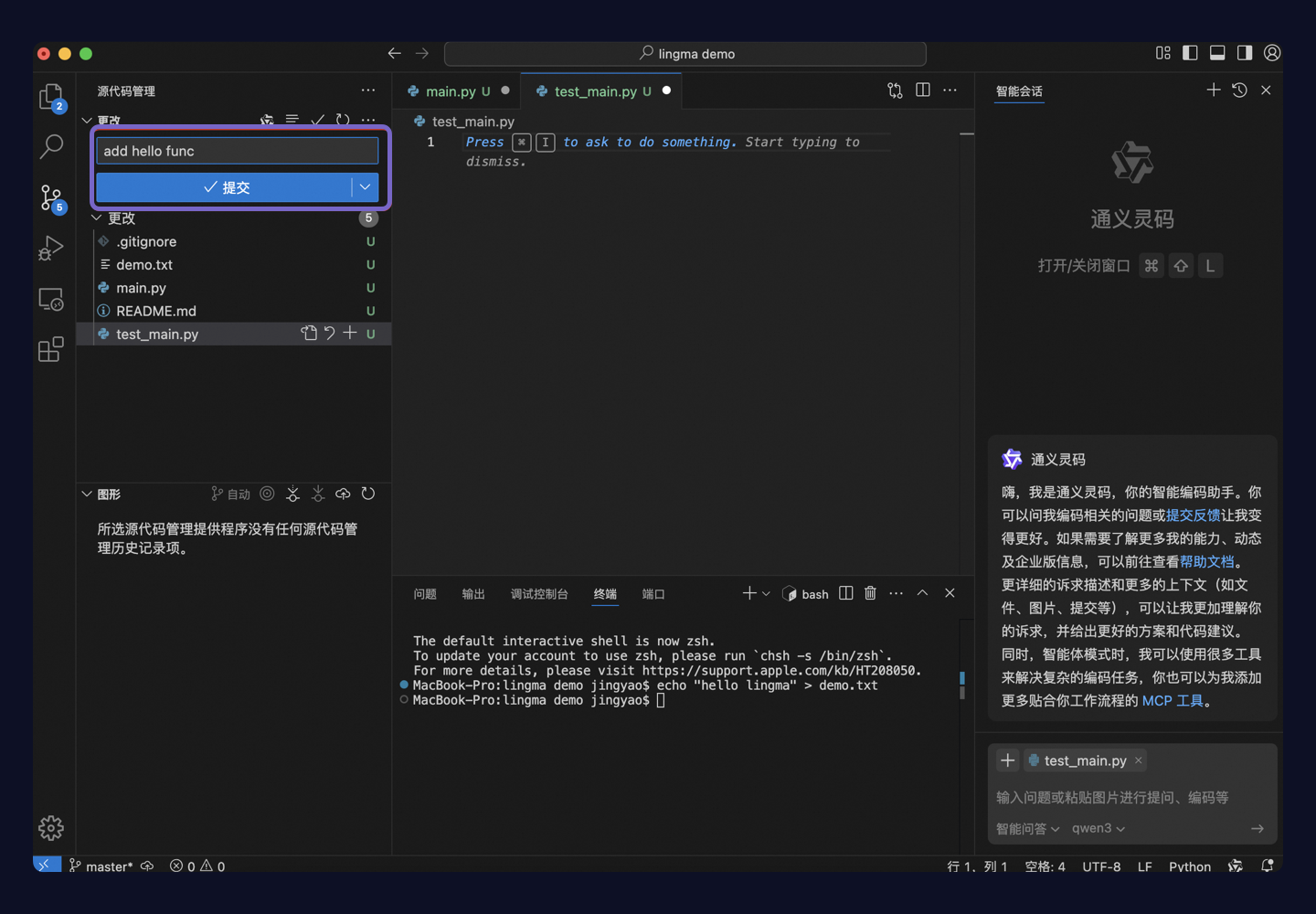Click the commit checkmark icon in changes header
Image resolution: width=1316 pixels, height=914 pixels.
317,120
